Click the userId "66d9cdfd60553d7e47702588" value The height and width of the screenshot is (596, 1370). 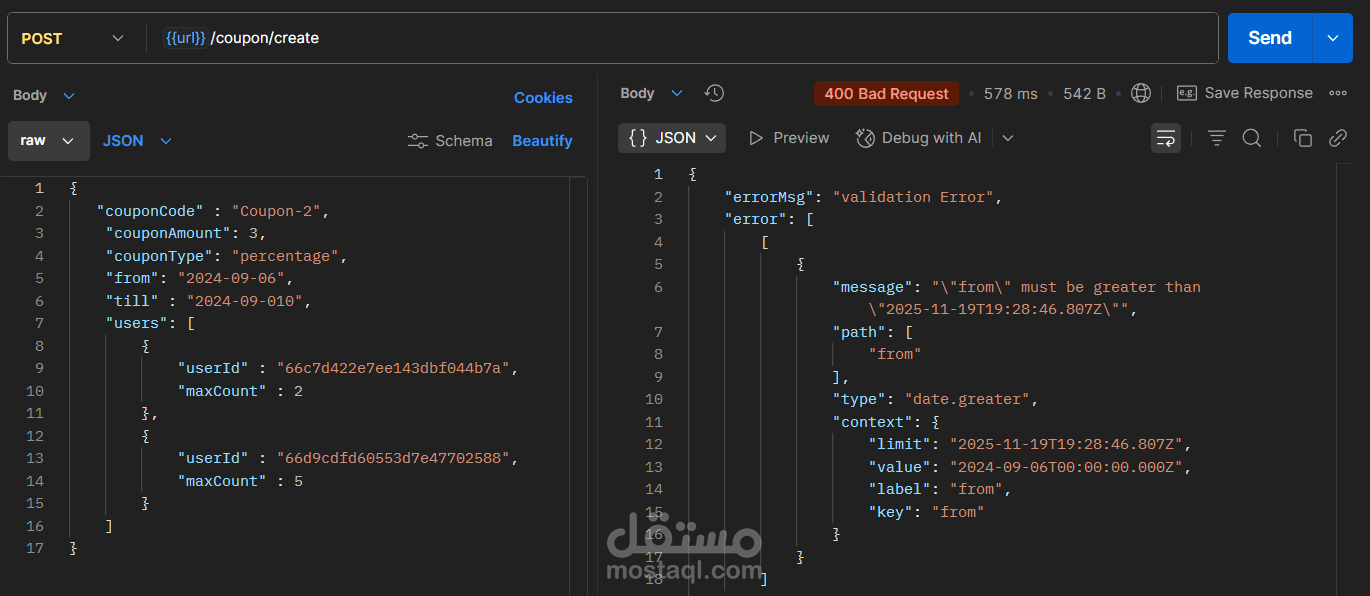(393, 458)
